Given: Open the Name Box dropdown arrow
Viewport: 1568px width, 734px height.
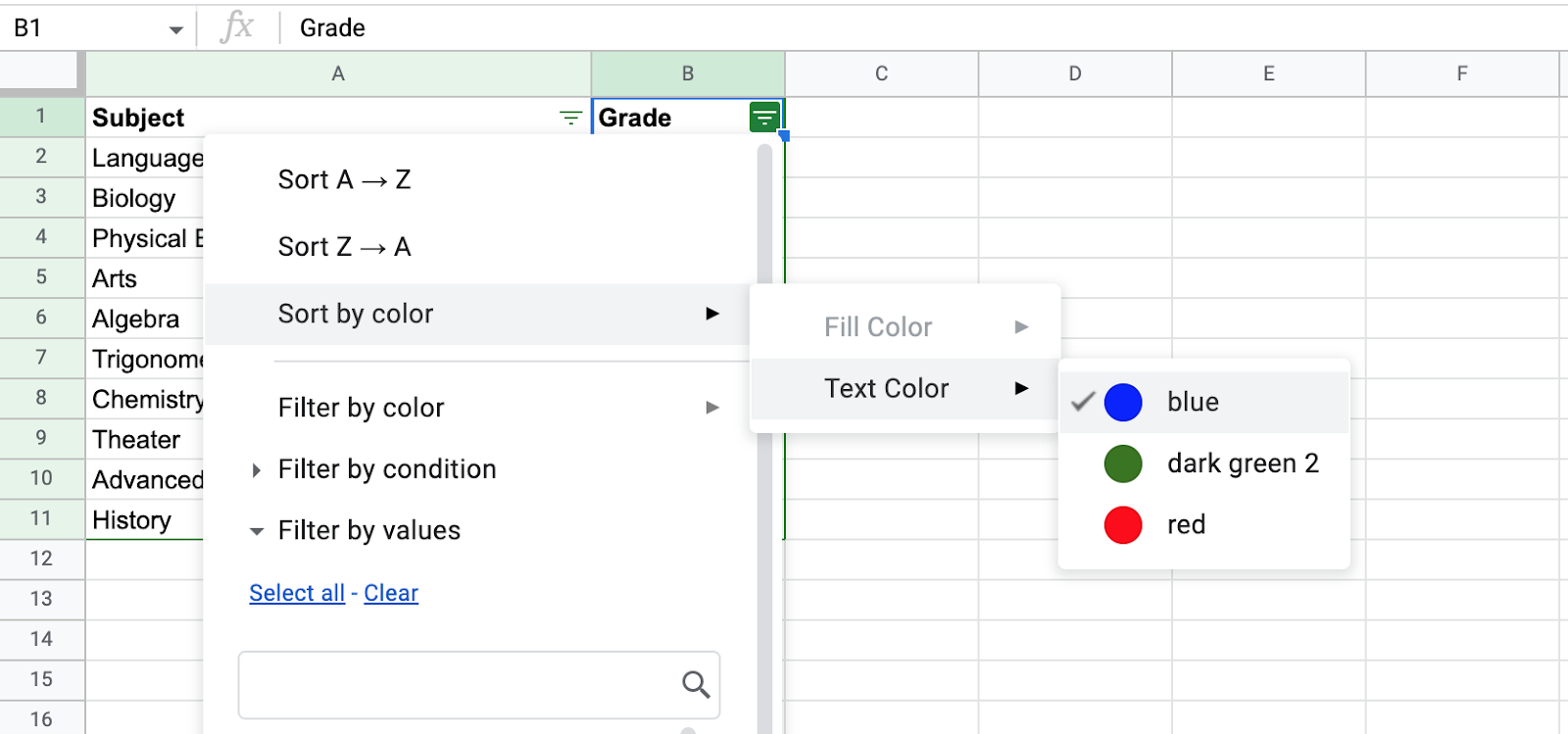Looking at the screenshot, I should pos(176,29).
